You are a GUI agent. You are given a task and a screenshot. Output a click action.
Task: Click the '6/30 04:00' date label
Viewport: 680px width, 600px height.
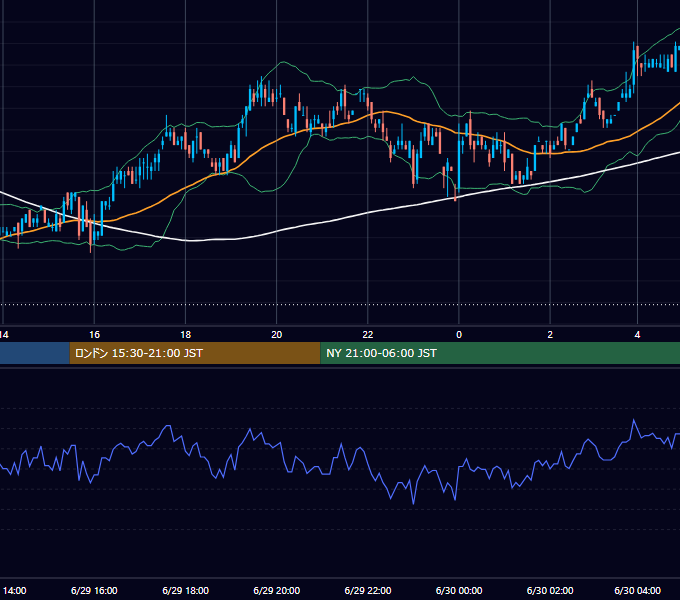(638, 590)
